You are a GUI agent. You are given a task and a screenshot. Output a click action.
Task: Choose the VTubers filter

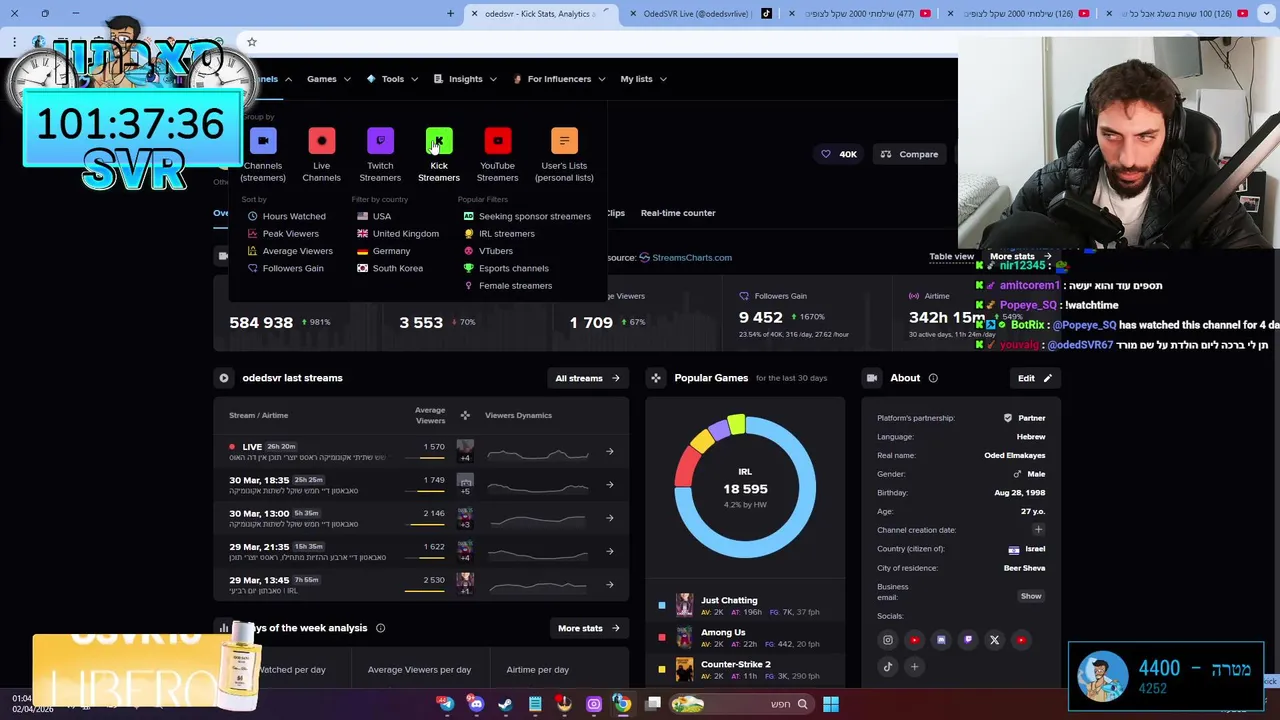[x=487, y=251]
